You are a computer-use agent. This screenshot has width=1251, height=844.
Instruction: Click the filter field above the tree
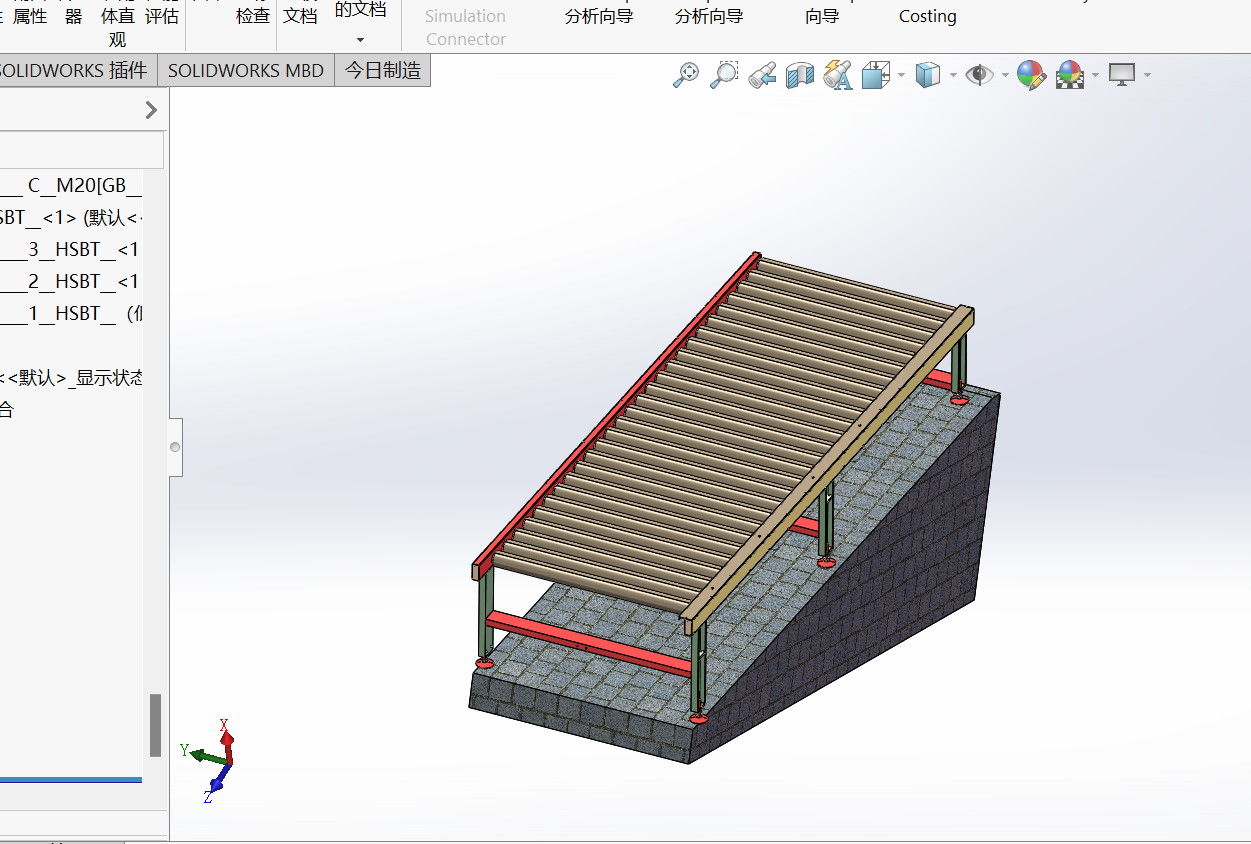[81, 150]
